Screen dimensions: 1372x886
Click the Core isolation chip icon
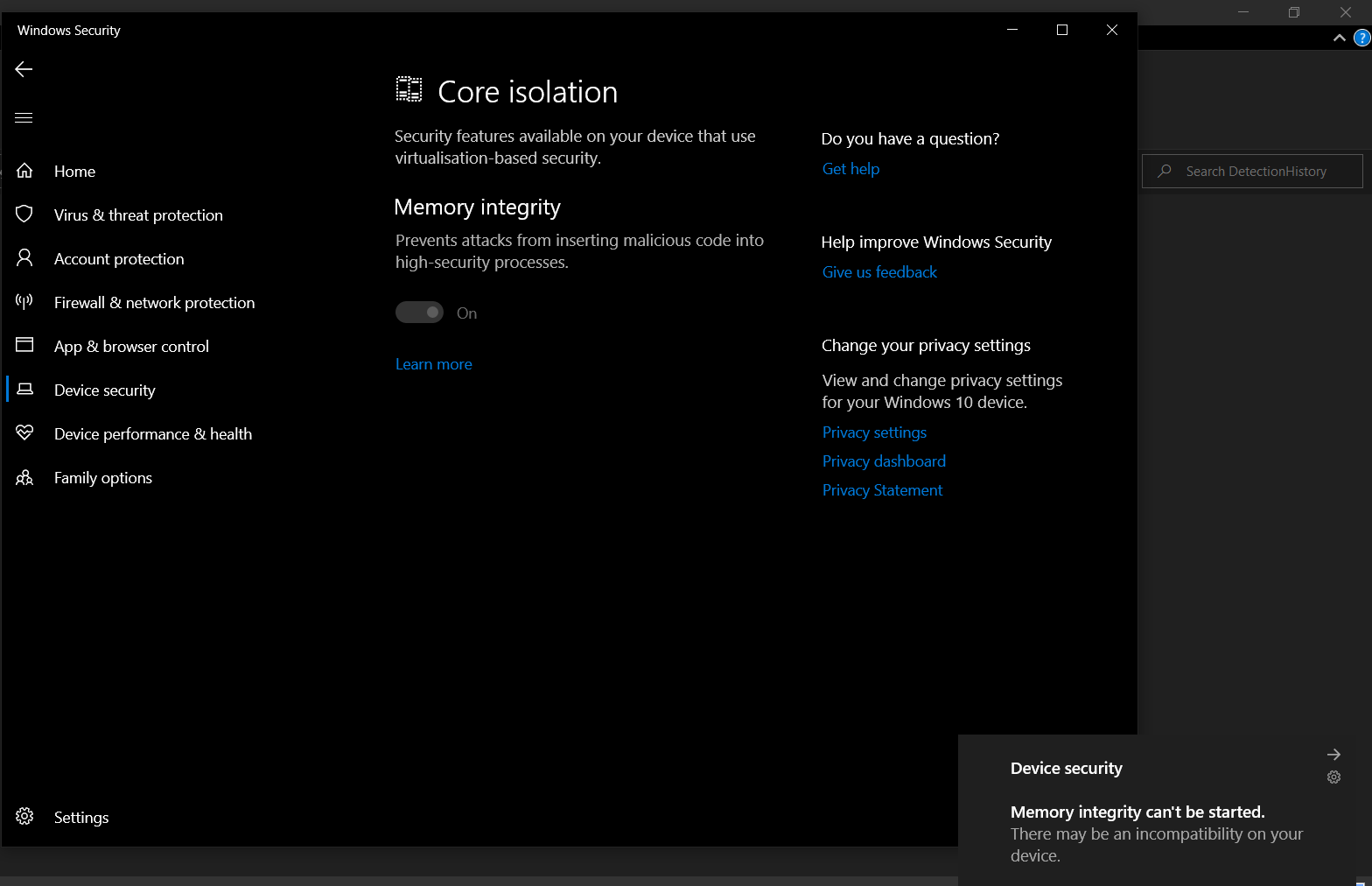(409, 89)
